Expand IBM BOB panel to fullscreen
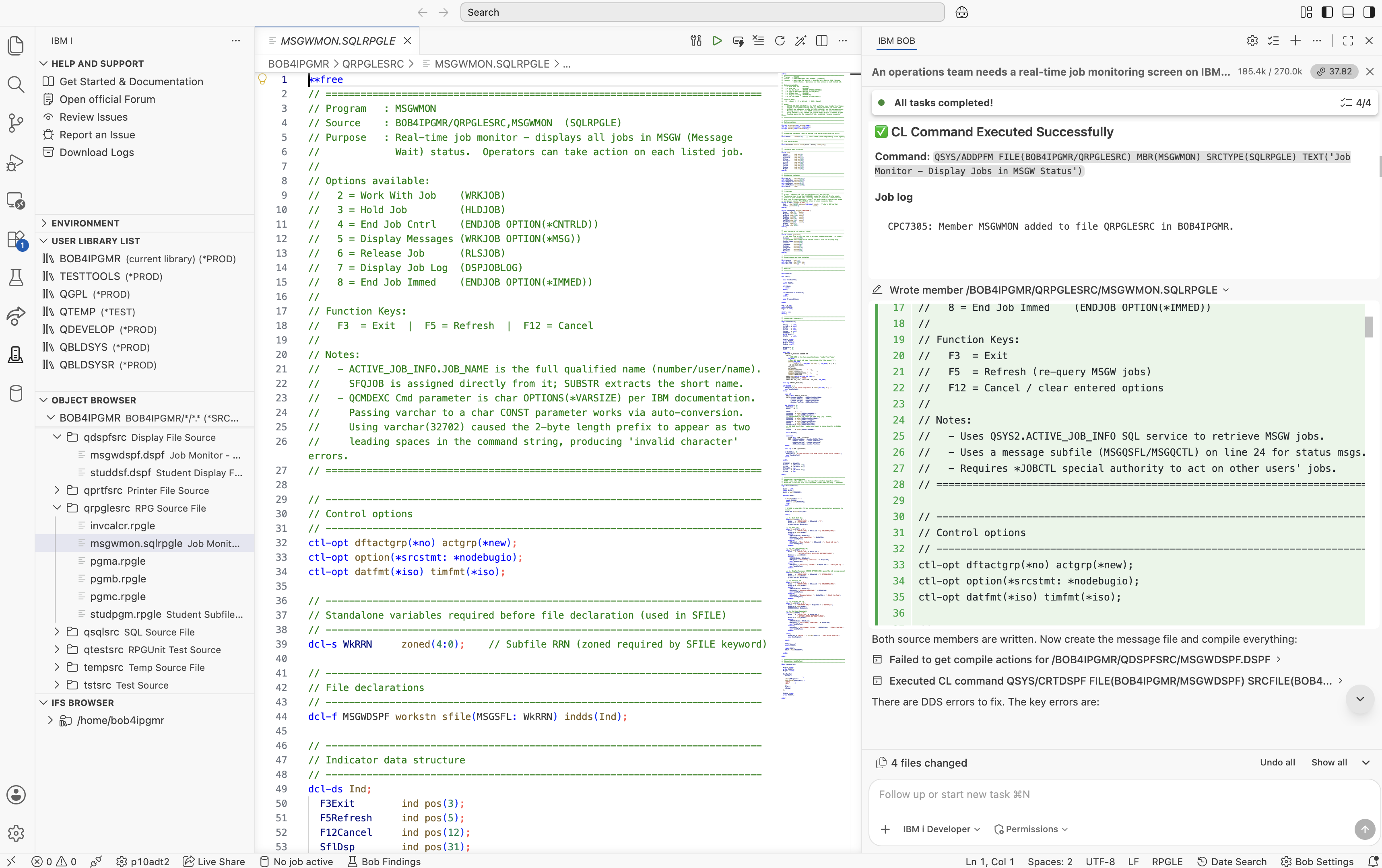The width and height of the screenshot is (1382, 868). [1348, 41]
